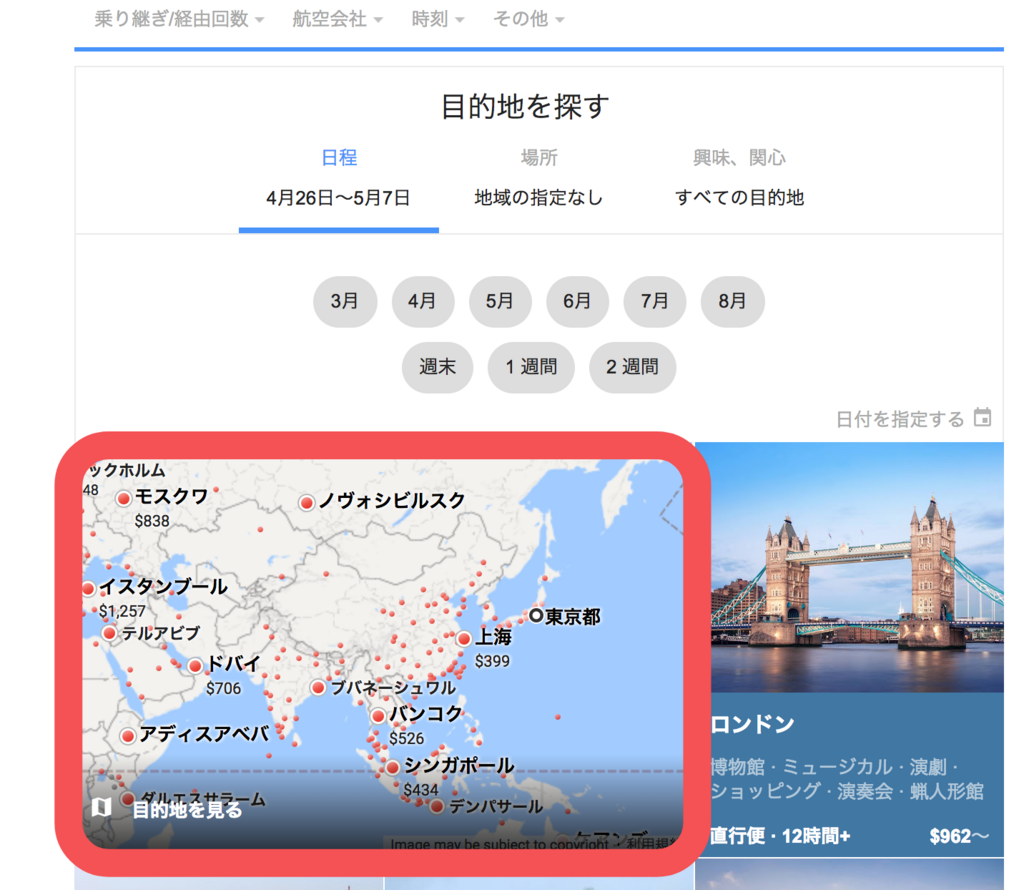Open the 時刻 filter dropdown
This screenshot has height=890, width=1024.
click(x=438, y=19)
